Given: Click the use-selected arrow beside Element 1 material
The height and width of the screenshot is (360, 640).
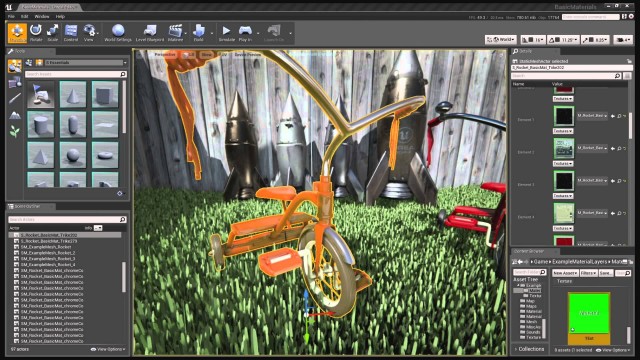Looking at the screenshot, I should click(x=613, y=116).
